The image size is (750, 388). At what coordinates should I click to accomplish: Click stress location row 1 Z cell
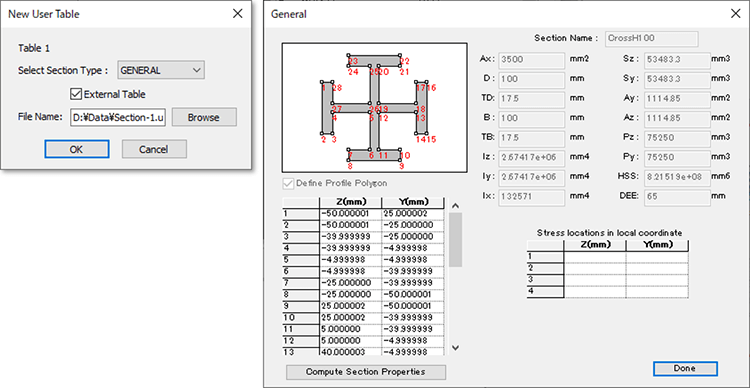click(595, 257)
